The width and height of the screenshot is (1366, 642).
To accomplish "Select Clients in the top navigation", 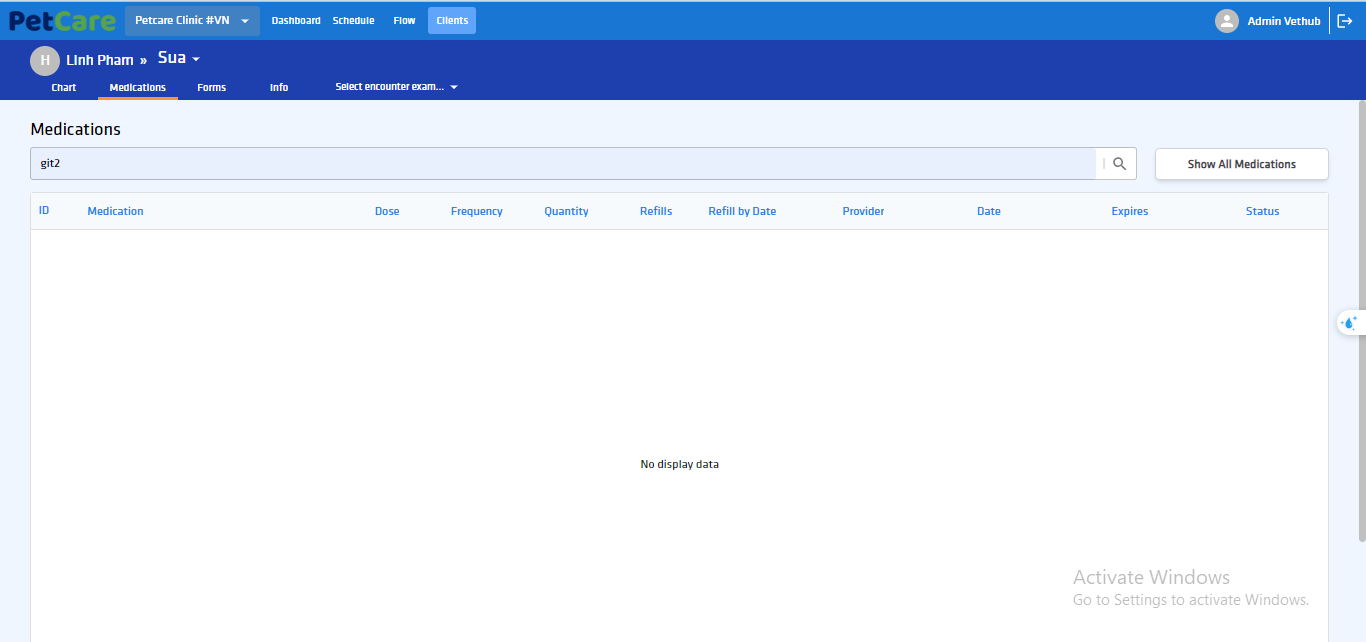I will (x=452, y=21).
